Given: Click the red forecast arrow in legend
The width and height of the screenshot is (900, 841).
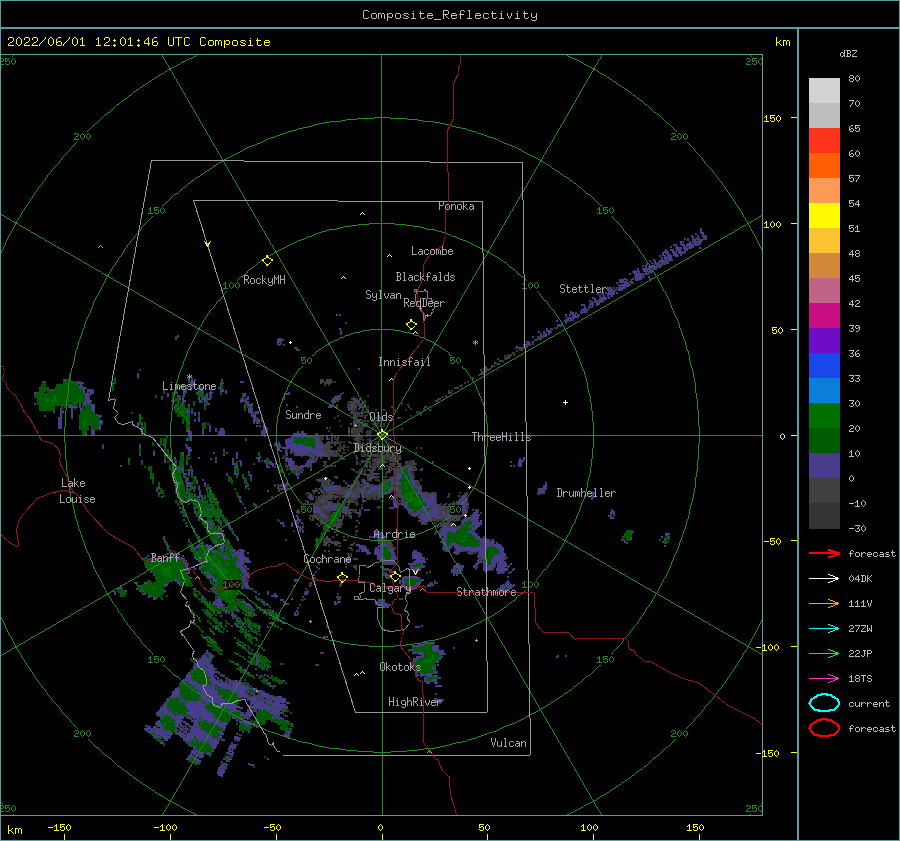Looking at the screenshot, I should click(x=824, y=553).
